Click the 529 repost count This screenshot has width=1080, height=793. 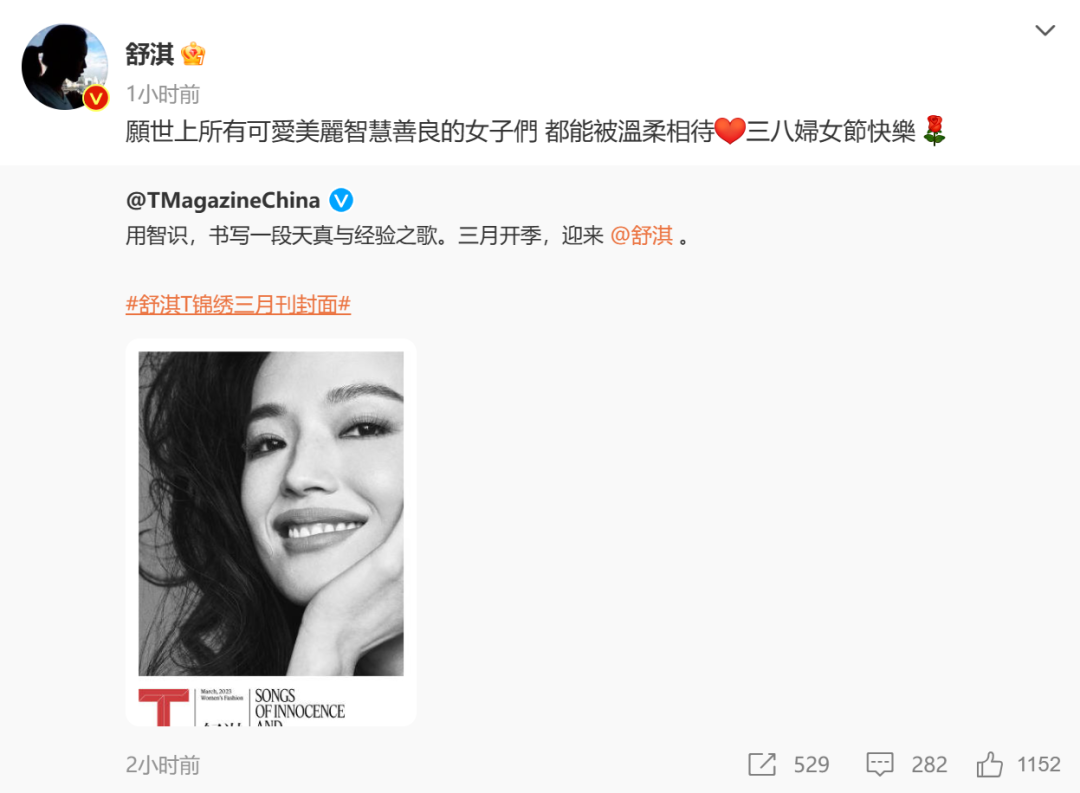tap(811, 765)
